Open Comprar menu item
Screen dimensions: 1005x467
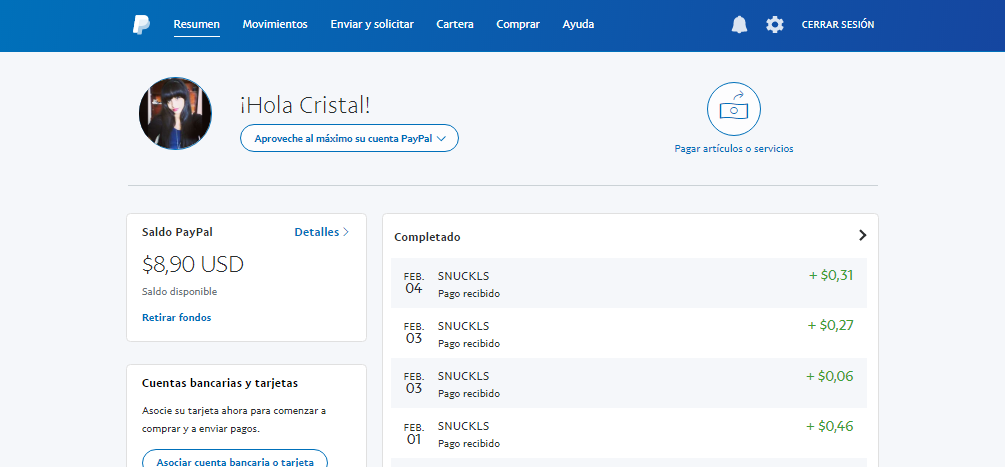(x=518, y=24)
